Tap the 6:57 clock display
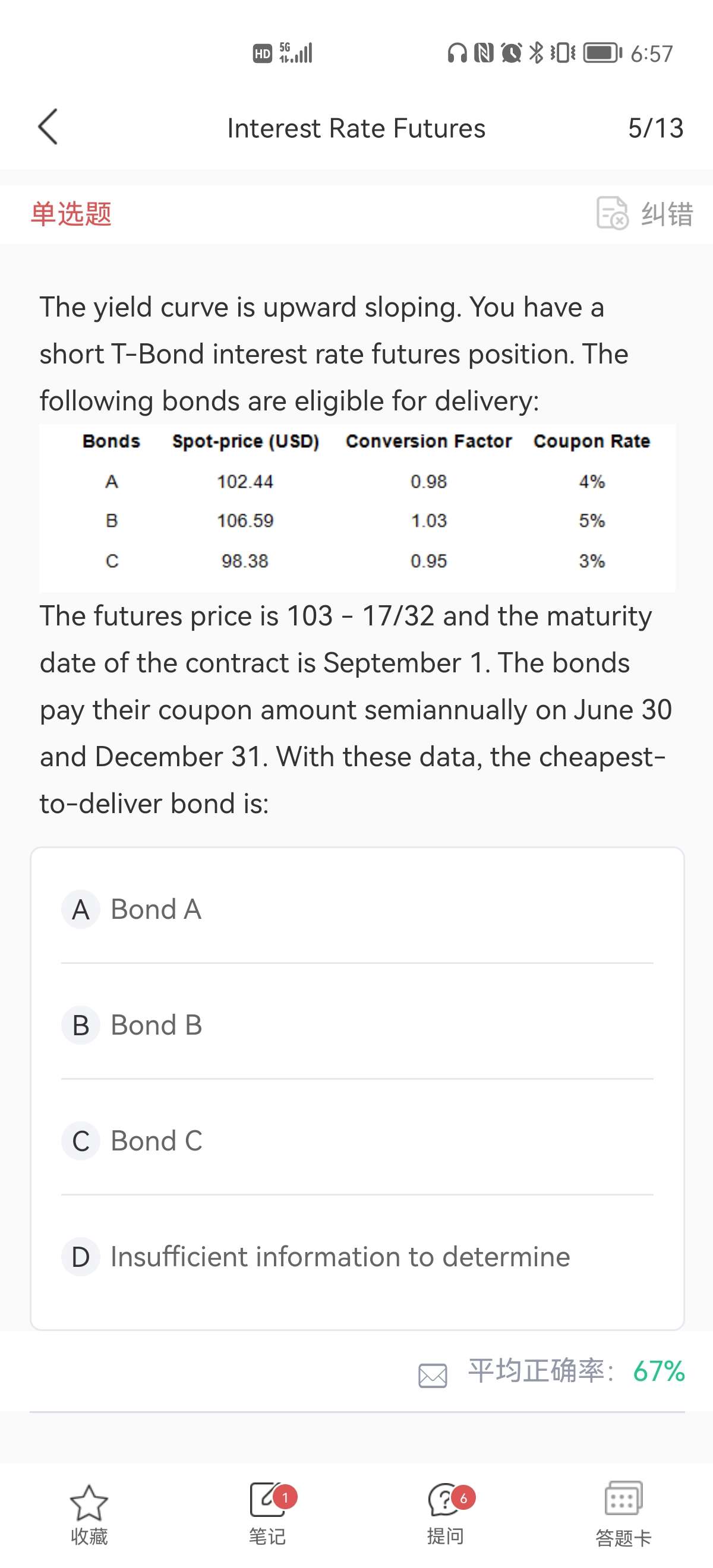 click(651, 53)
